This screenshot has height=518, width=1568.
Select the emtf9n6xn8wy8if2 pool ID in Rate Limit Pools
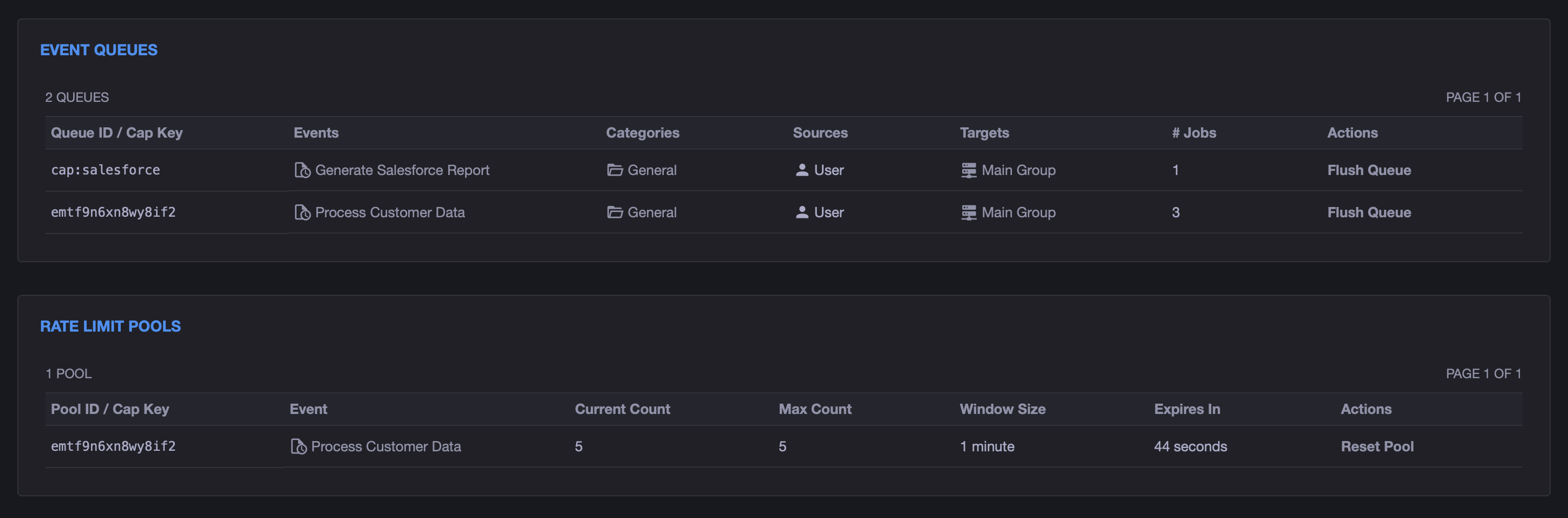113,446
